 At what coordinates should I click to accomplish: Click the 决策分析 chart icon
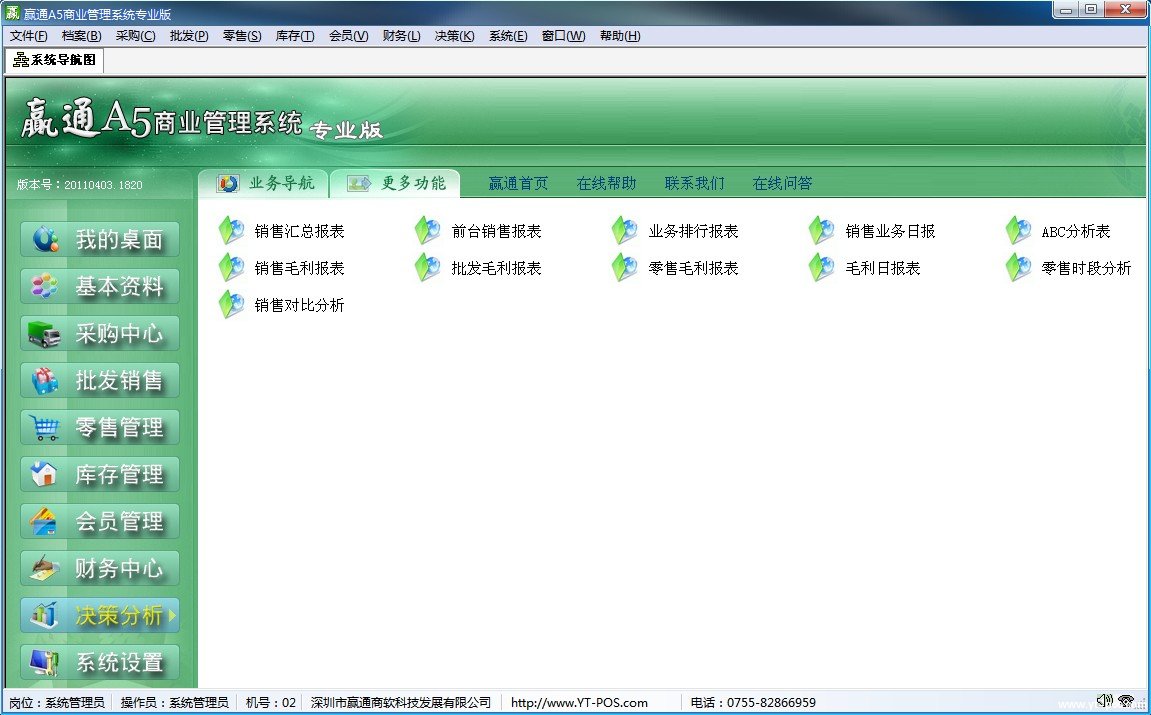pyautogui.click(x=45, y=615)
